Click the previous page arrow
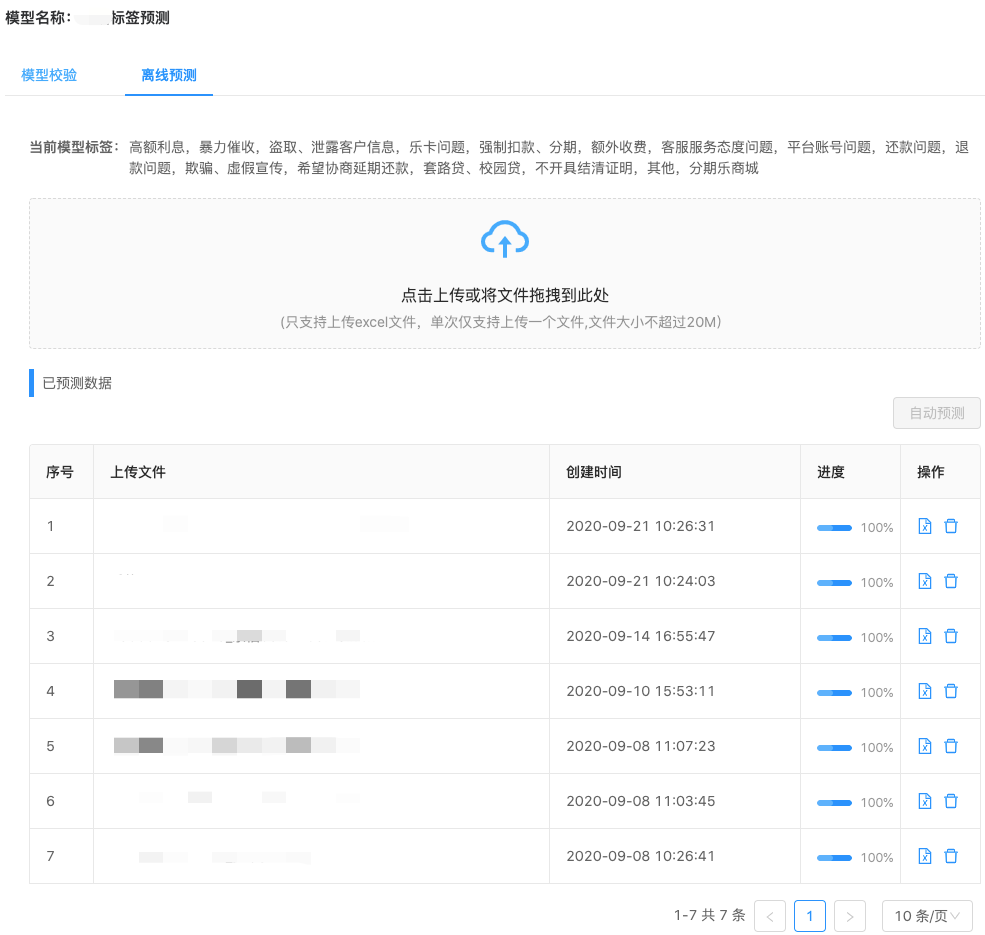This screenshot has height=935, width=985. pos(769,916)
